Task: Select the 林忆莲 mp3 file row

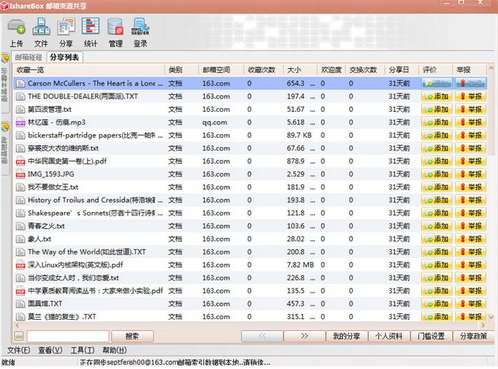Action: [250, 123]
